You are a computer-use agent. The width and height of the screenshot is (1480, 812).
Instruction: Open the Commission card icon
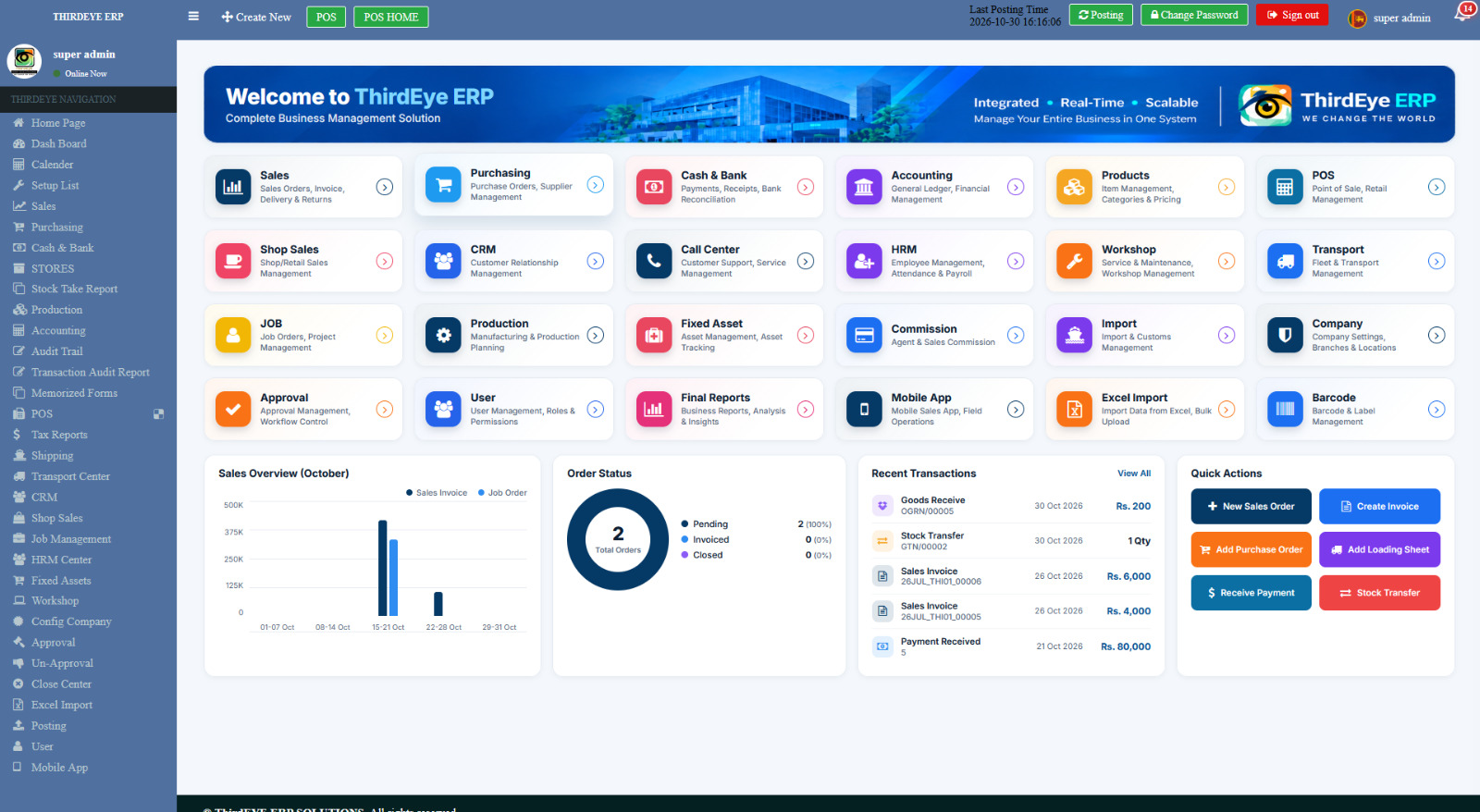coord(864,335)
